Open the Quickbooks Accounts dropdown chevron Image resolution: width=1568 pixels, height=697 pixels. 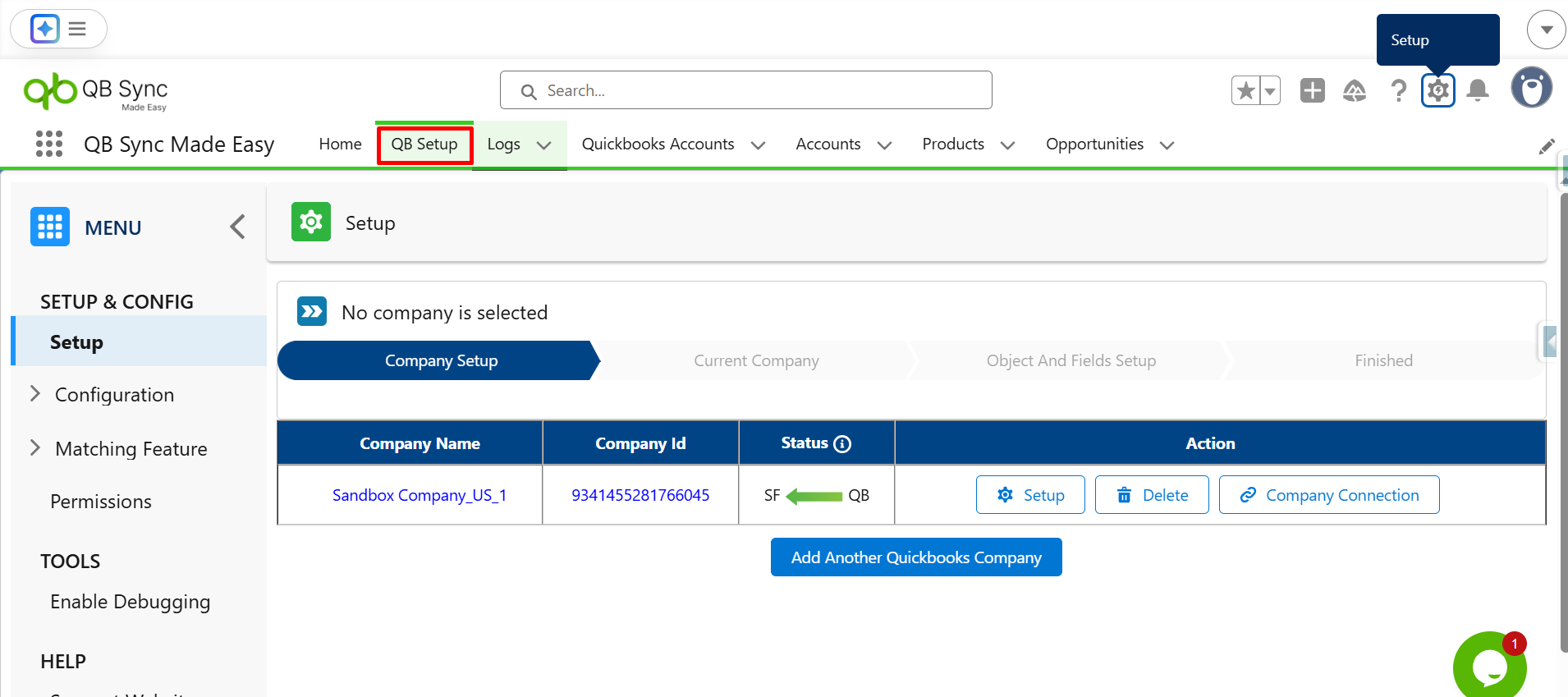click(758, 145)
